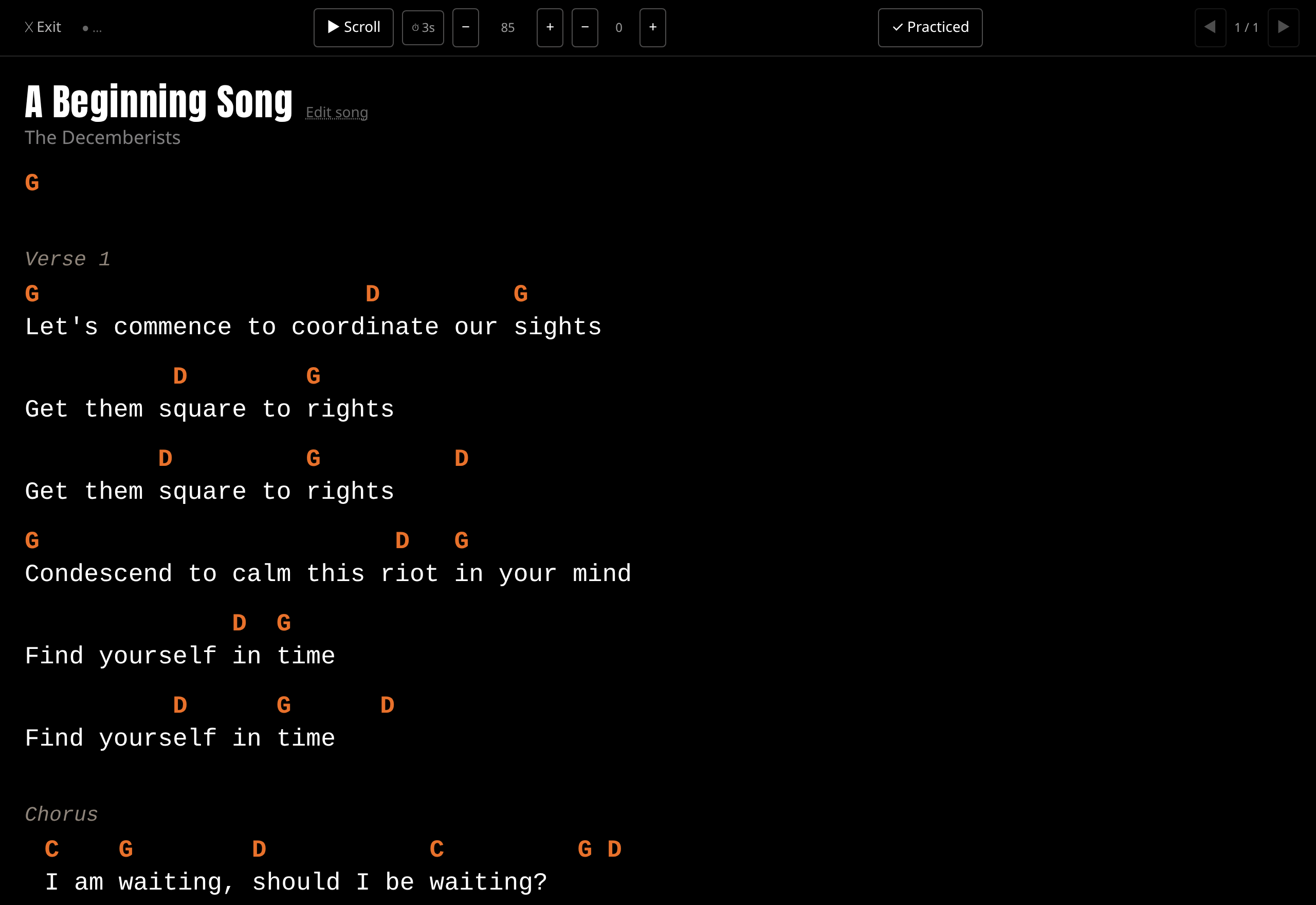Click the Chorus section label
1316x905 pixels.
point(61,814)
